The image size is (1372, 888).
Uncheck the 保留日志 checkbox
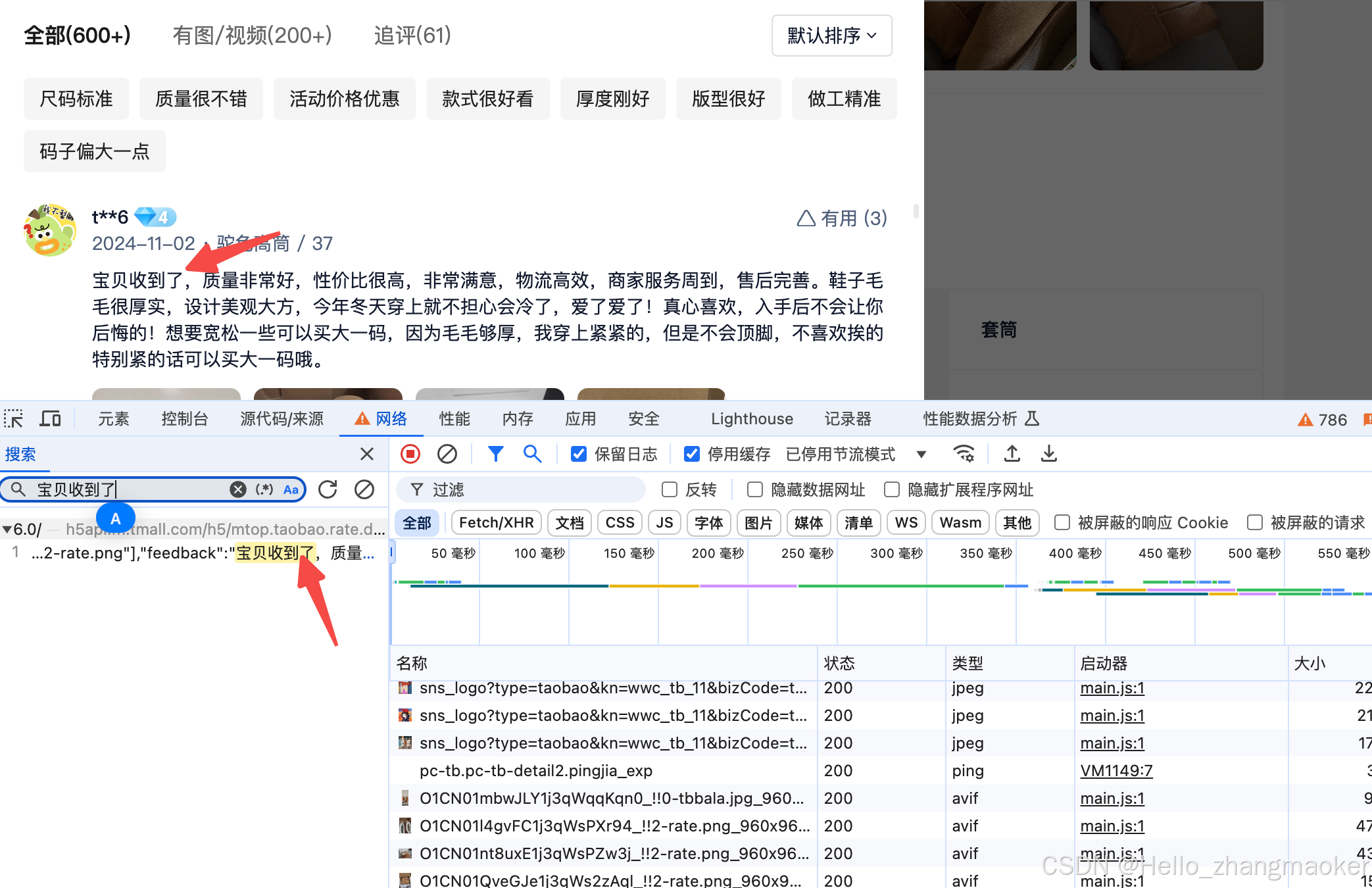click(579, 454)
